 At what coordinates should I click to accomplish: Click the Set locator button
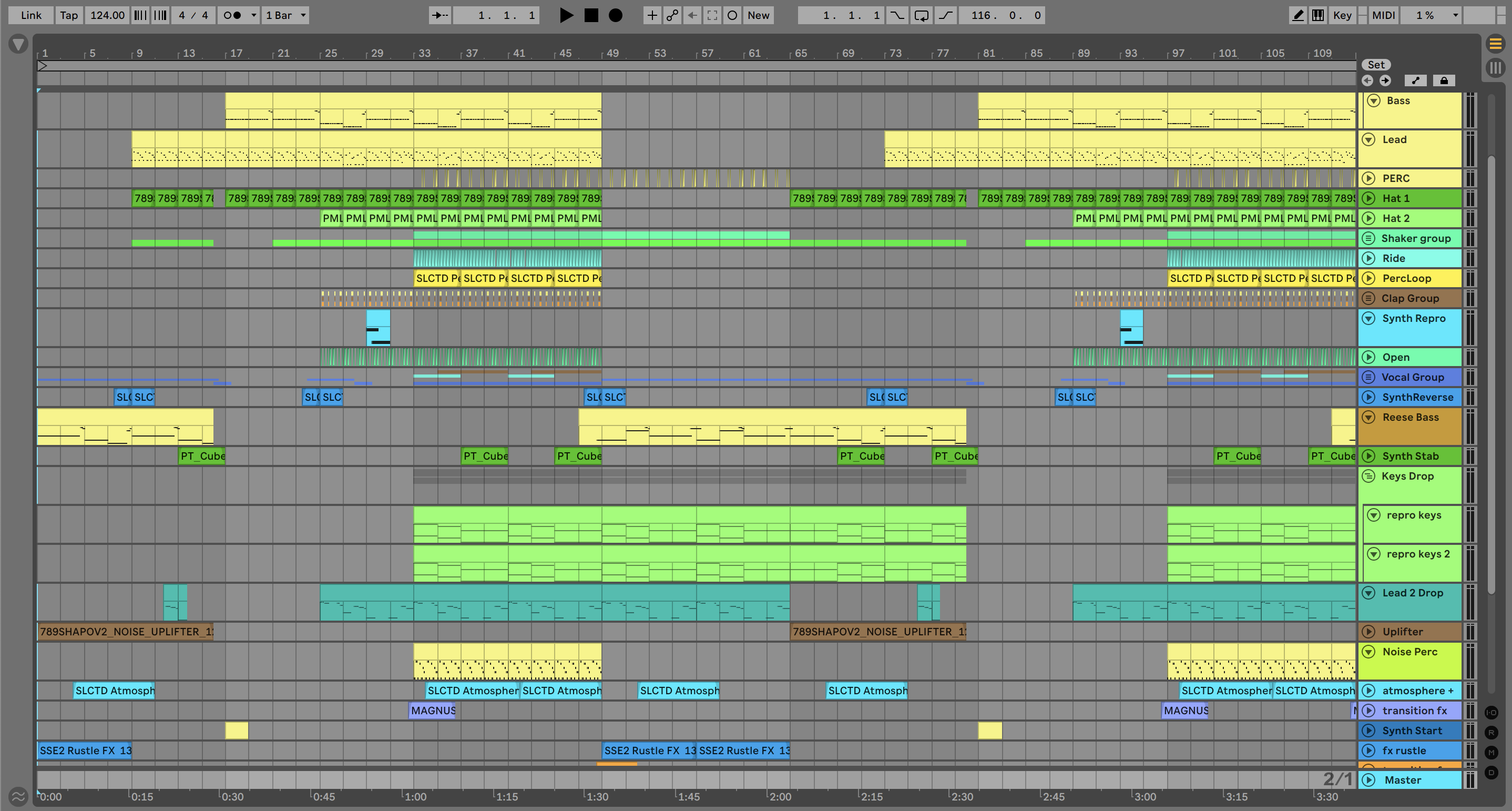click(1376, 65)
